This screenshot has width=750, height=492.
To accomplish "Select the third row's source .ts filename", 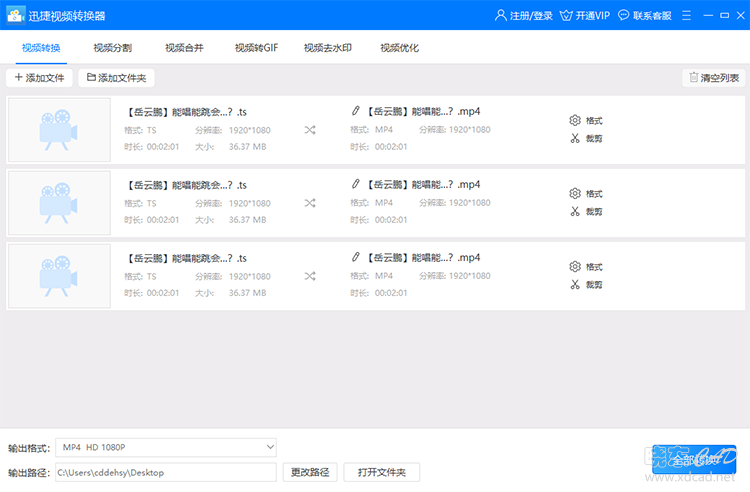I will (186, 259).
